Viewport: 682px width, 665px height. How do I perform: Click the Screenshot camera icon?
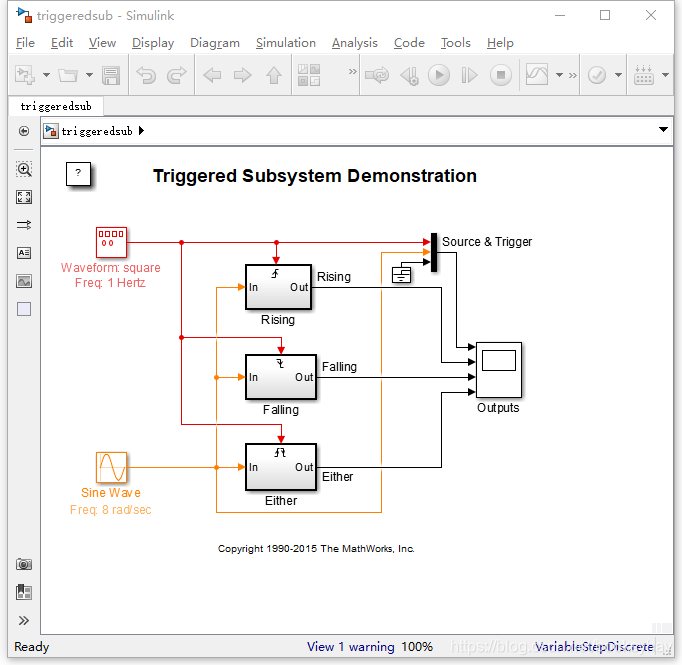point(24,564)
